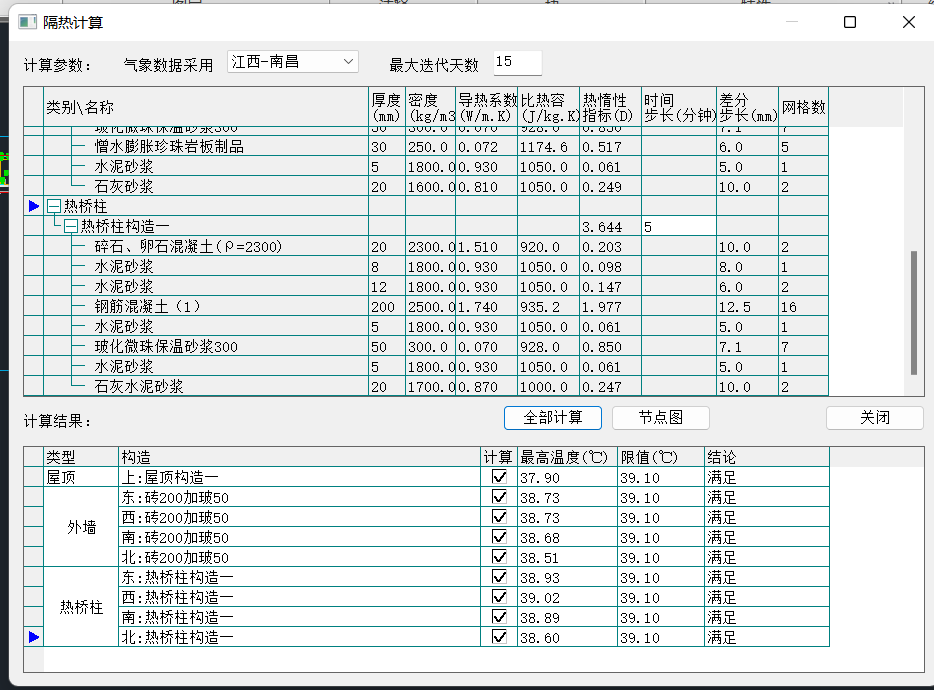Select the 钢筋混凝土(1) material row
This screenshot has height=690, width=934.
148,306
